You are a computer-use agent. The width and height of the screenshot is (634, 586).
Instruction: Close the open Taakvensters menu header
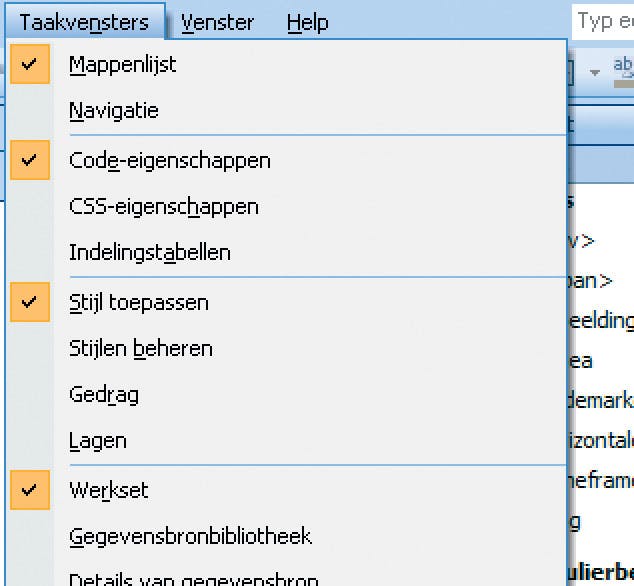coord(84,22)
